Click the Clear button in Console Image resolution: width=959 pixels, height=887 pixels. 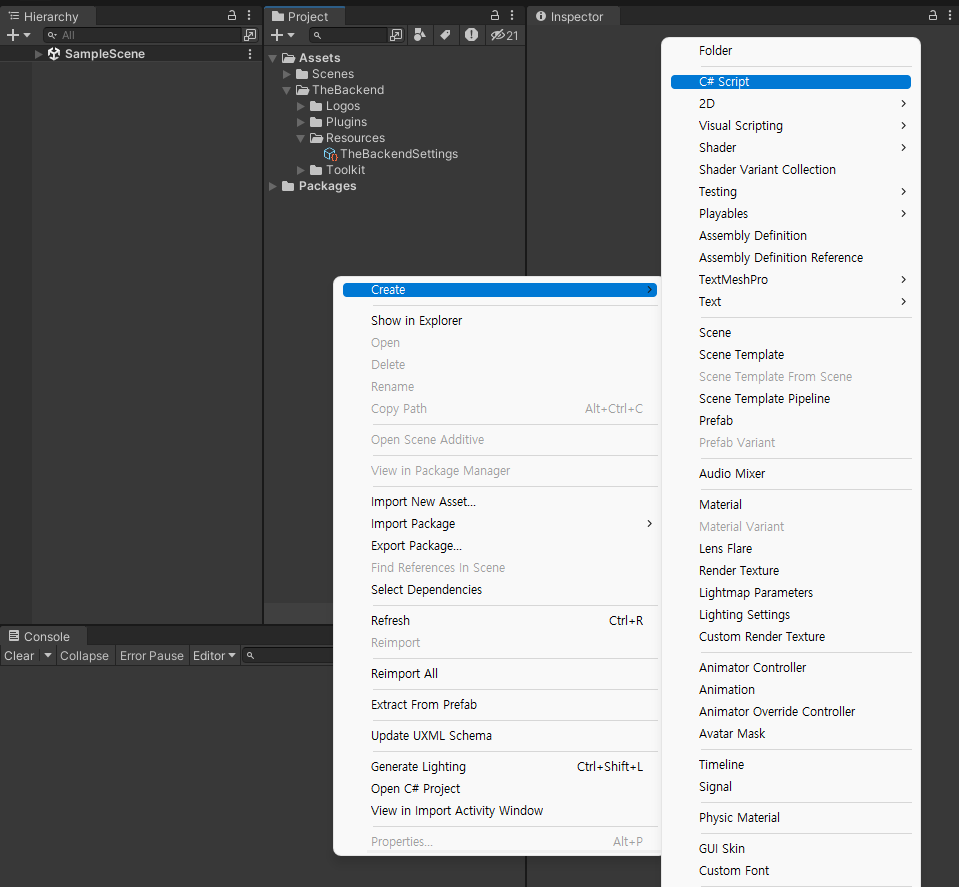pyautogui.click(x=19, y=655)
